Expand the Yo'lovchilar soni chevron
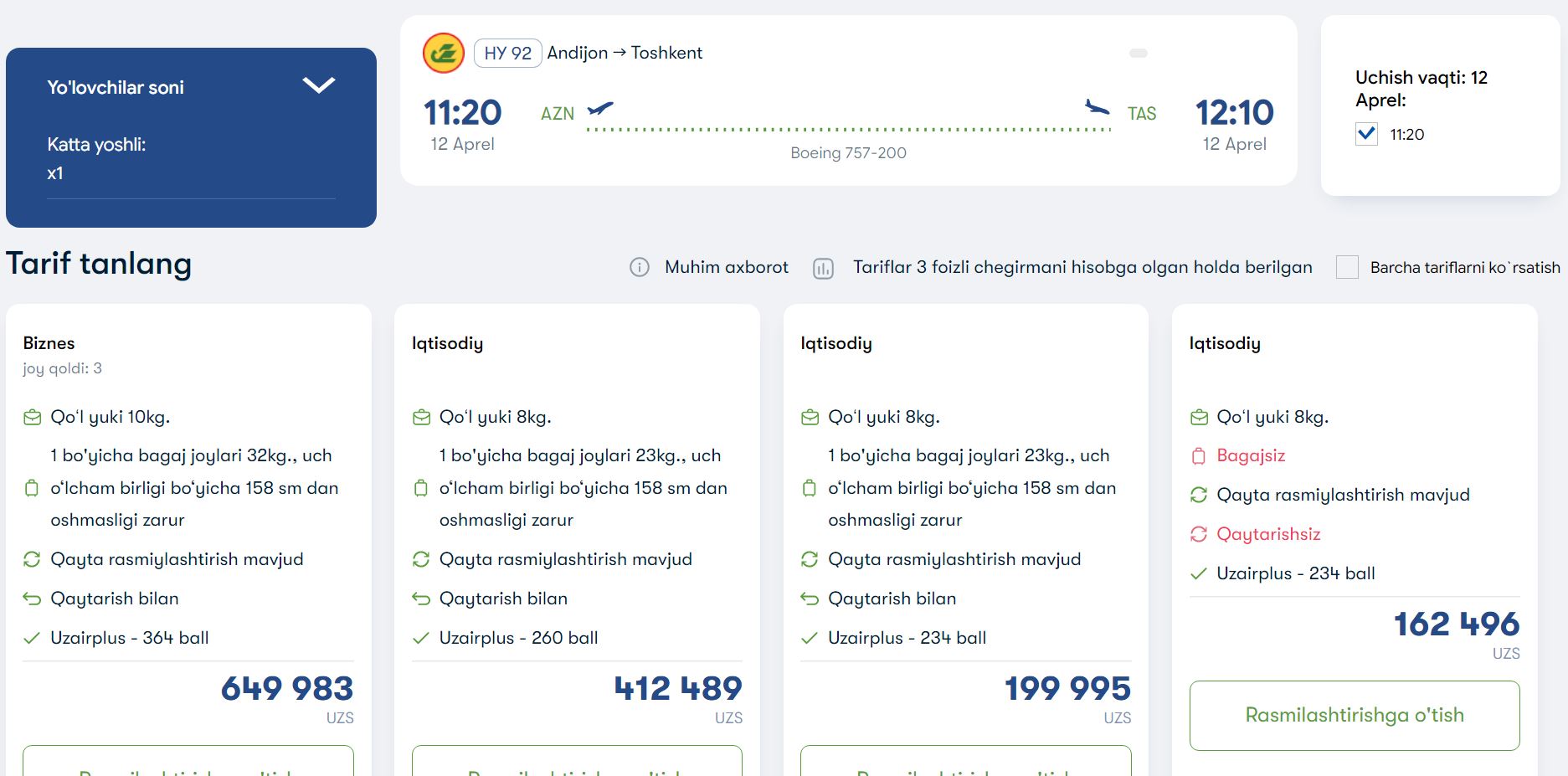The width and height of the screenshot is (1568, 776). pos(319,85)
